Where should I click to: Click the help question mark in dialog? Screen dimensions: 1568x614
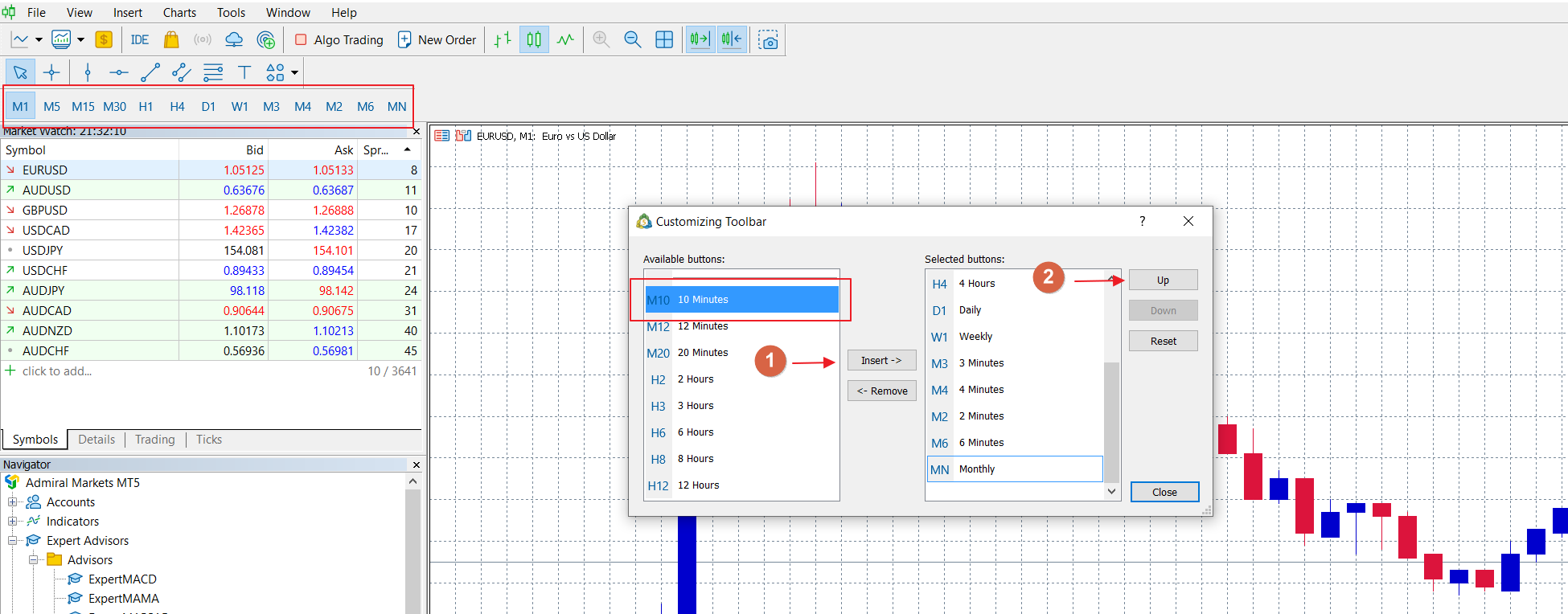point(1142,221)
